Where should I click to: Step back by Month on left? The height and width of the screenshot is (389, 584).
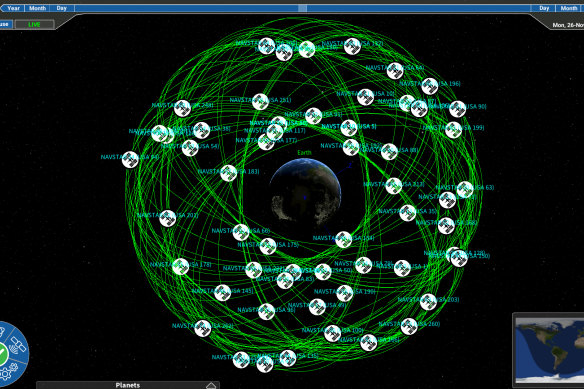click(x=38, y=8)
